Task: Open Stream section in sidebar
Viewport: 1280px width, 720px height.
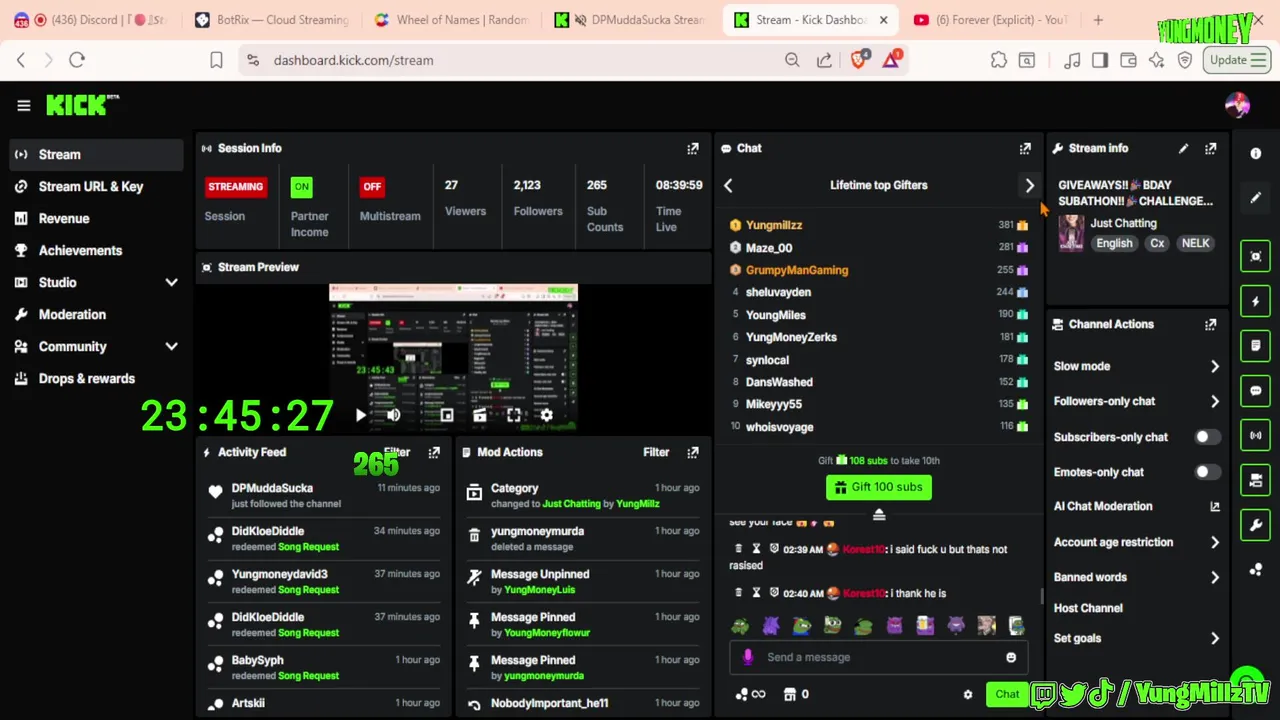Action: click(x=96, y=154)
